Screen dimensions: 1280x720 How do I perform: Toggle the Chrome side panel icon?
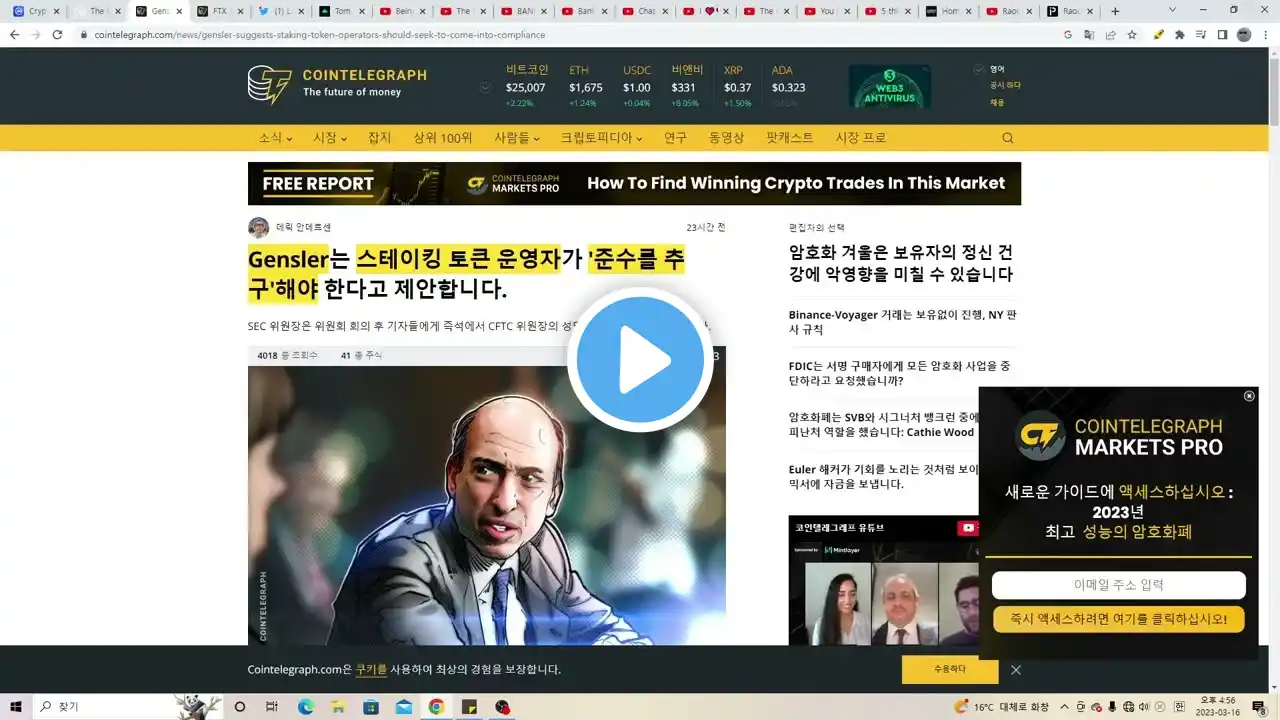click(1222, 34)
